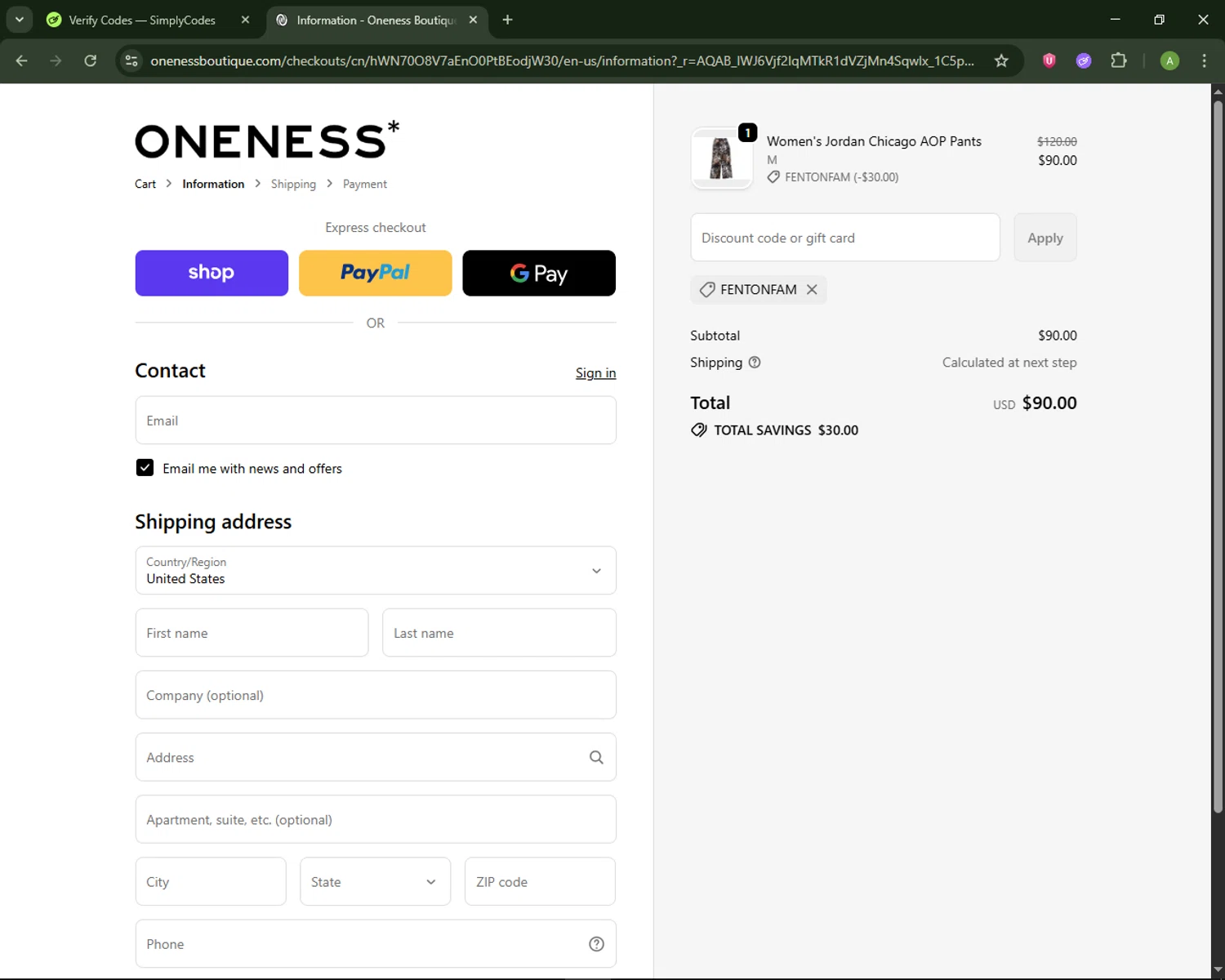Close the Information - Oneness Boutique tab
This screenshot has width=1225, height=980.
click(473, 20)
